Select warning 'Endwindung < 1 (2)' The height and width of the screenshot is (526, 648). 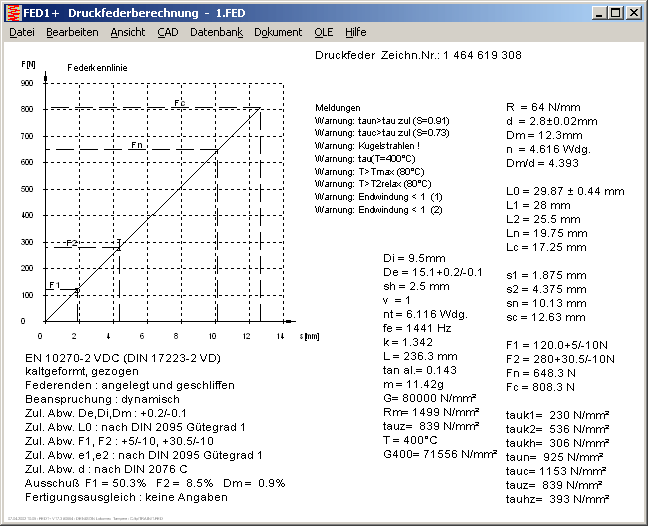pos(379,210)
